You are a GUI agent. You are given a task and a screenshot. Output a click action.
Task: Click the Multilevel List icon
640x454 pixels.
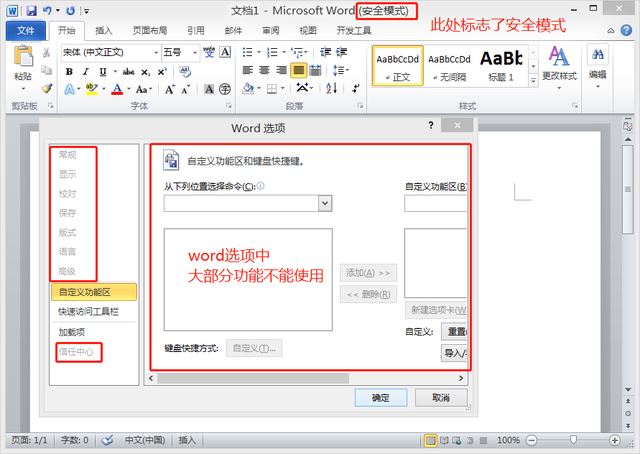pyautogui.click(x=298, y=52)
